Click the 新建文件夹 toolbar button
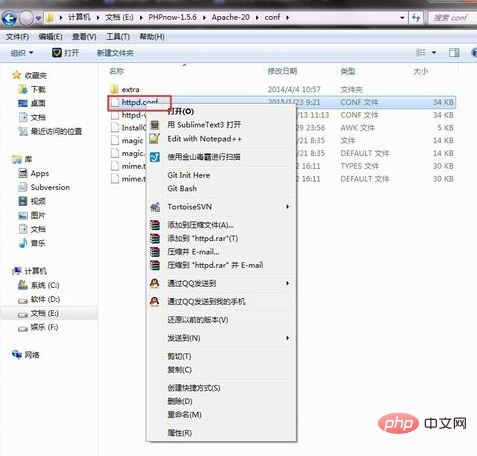The width and height of the screenshot is (477, 456). 115,53
